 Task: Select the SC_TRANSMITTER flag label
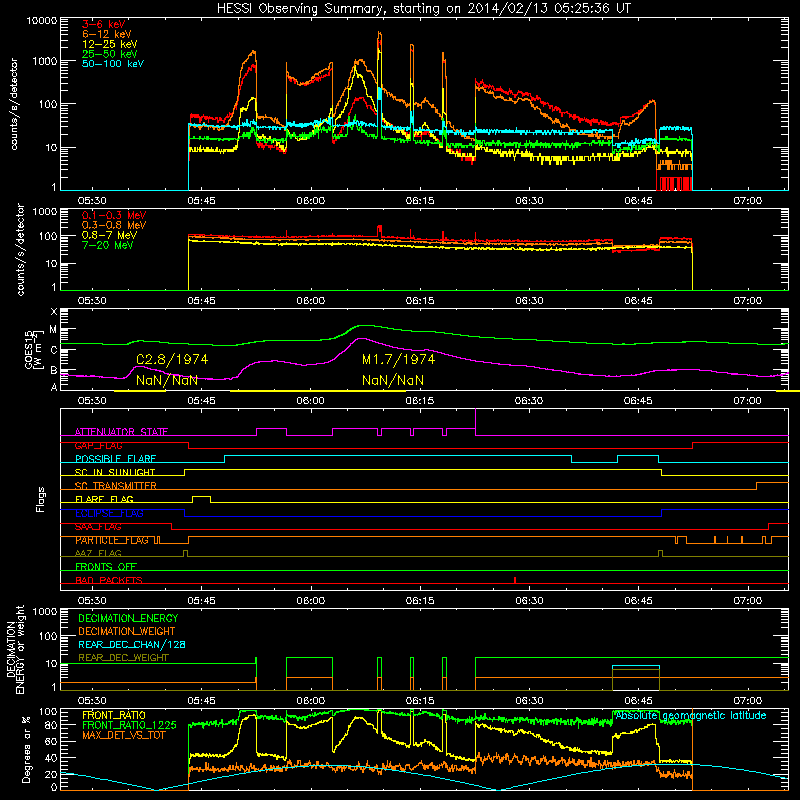point(115,486)
